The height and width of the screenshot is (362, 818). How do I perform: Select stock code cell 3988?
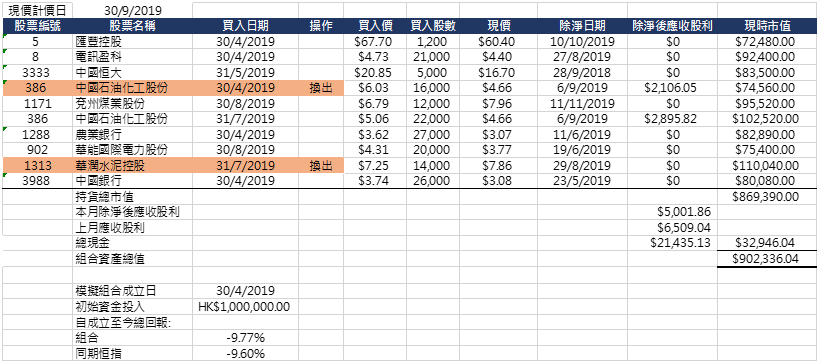click(x=38, y=181)
